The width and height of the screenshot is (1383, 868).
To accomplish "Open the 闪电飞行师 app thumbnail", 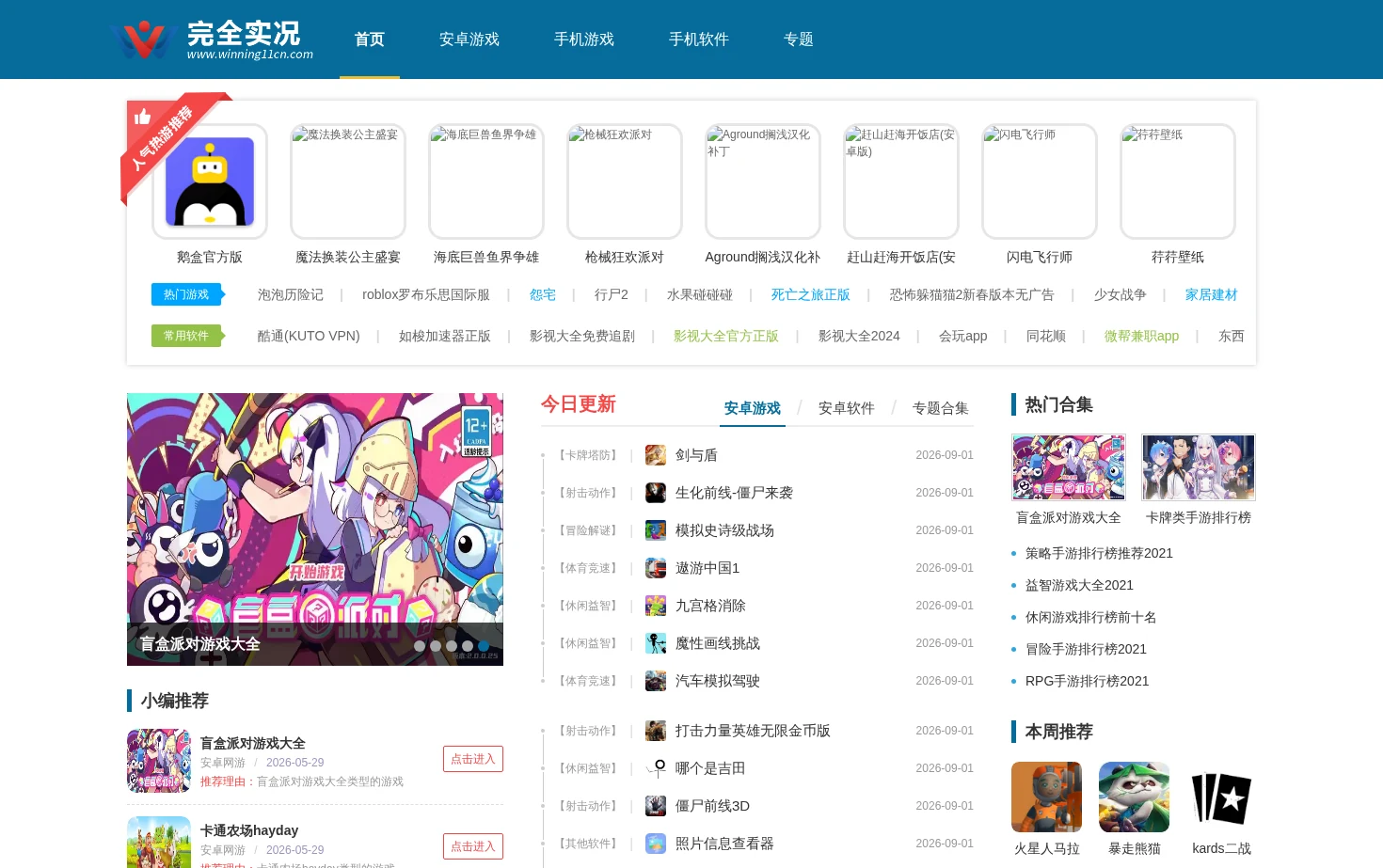I will 1040,181.
